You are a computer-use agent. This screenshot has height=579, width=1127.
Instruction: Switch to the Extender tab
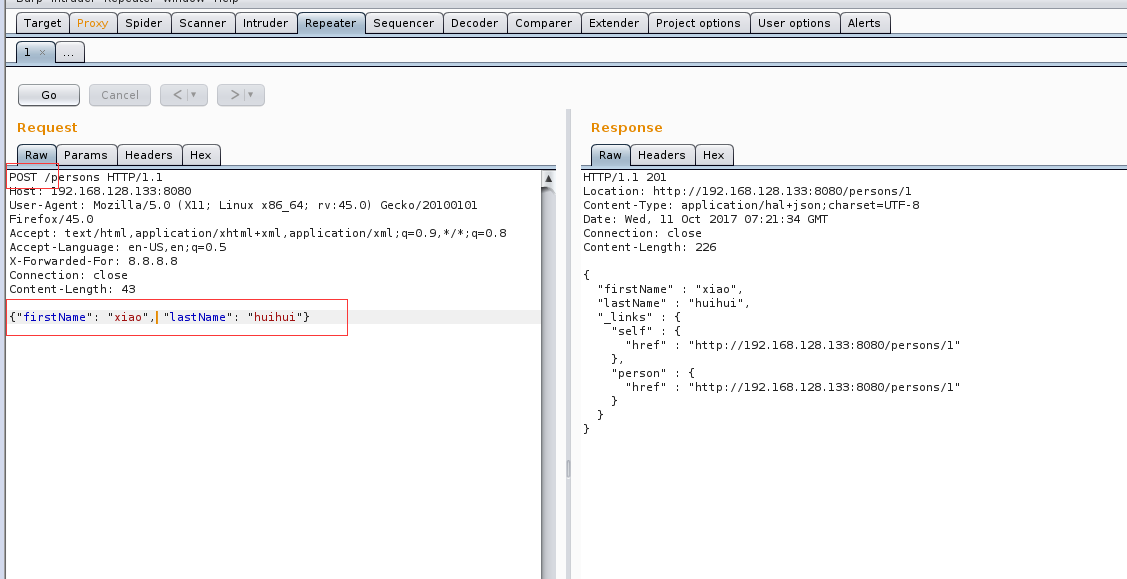click(x=613, y=22)
